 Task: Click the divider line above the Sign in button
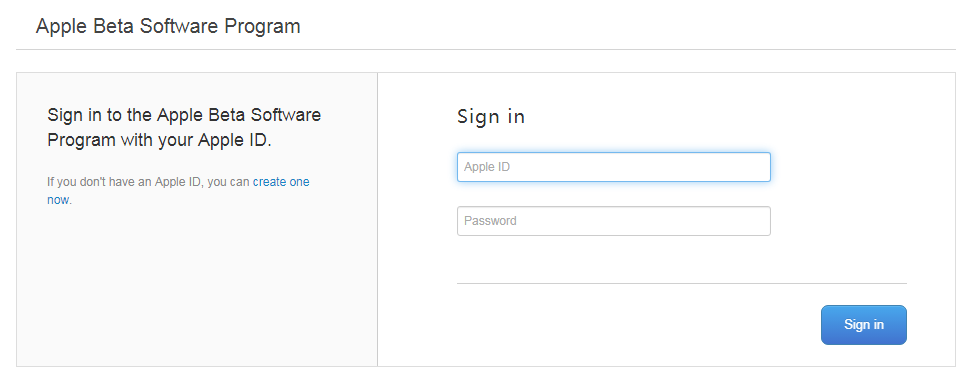point(682,284)
